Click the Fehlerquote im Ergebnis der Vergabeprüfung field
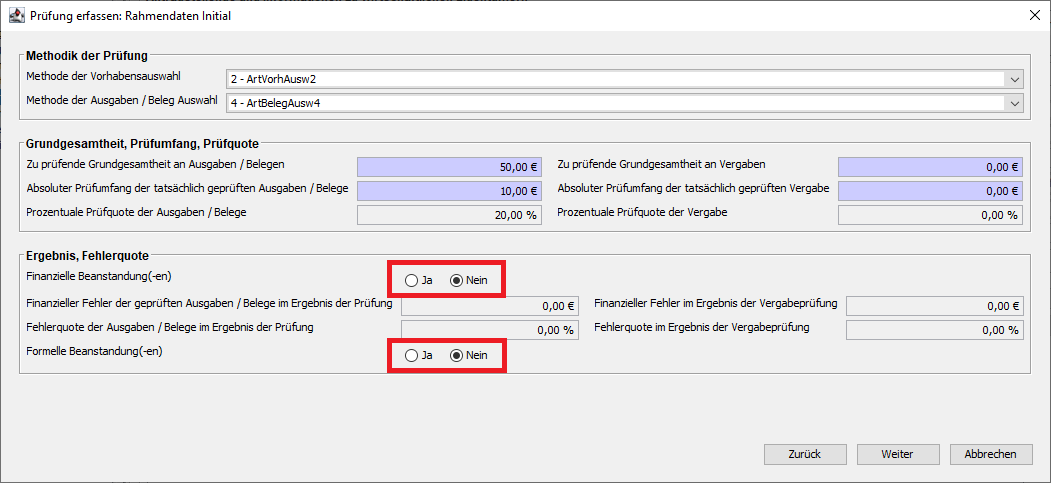The height and width of the screenshot is (483, 1051). [935, 330]
